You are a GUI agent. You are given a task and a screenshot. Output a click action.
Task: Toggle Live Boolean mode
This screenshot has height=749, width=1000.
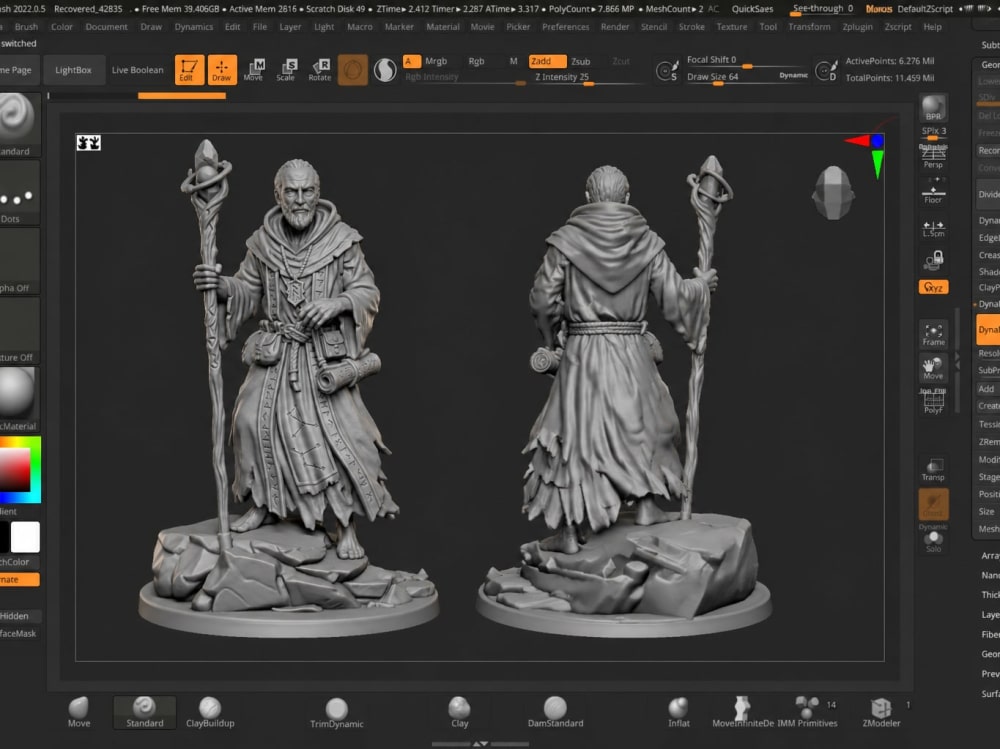[x=137, y=70]
